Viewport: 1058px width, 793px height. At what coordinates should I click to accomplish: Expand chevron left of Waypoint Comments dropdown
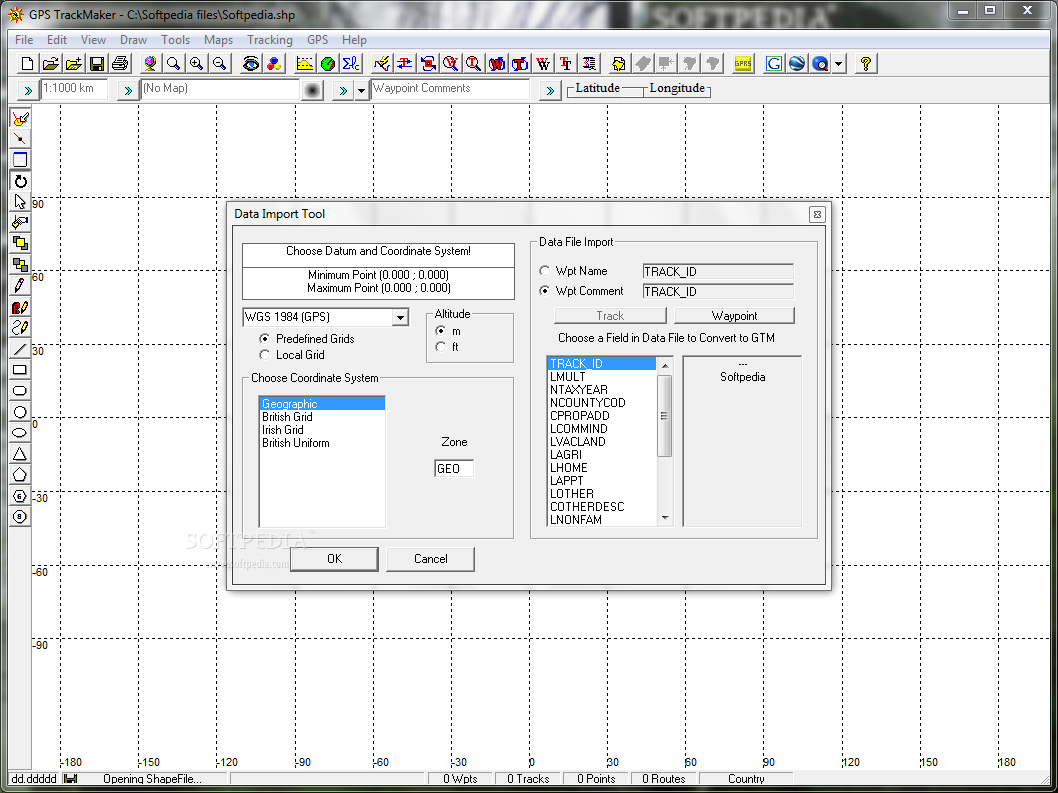pos(343,90)
